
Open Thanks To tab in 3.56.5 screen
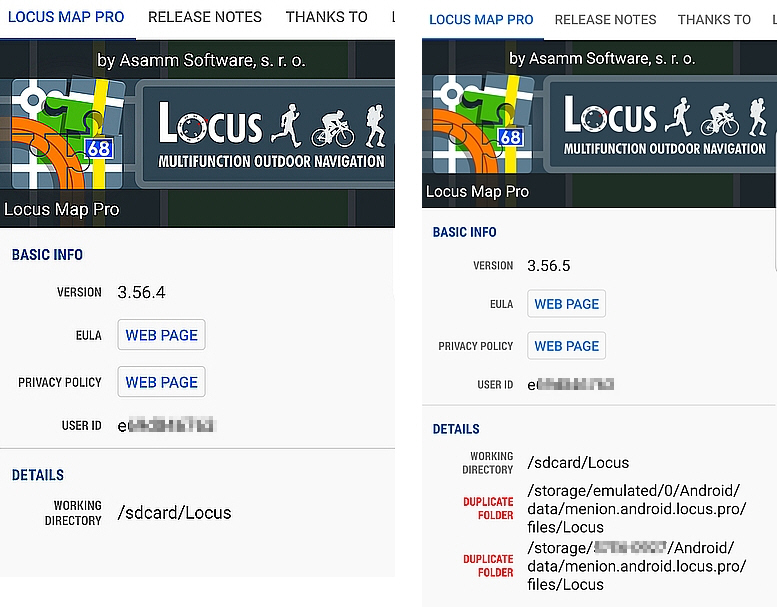click(714, 19)
